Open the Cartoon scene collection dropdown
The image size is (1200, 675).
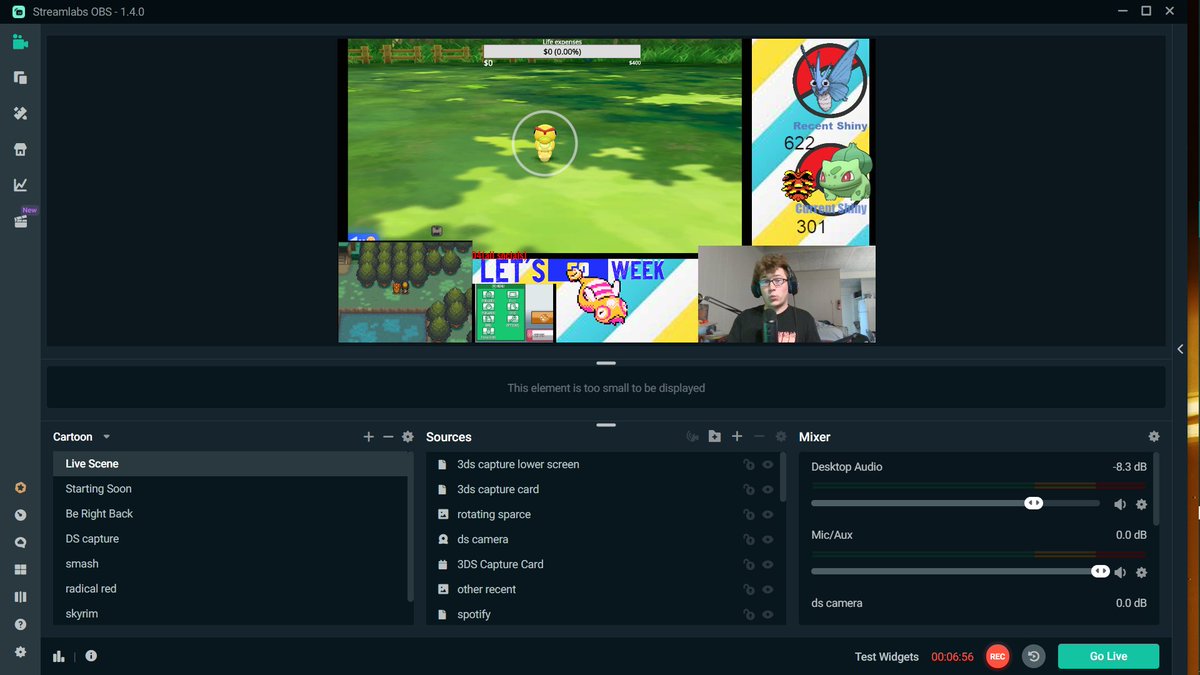point(82,436)
